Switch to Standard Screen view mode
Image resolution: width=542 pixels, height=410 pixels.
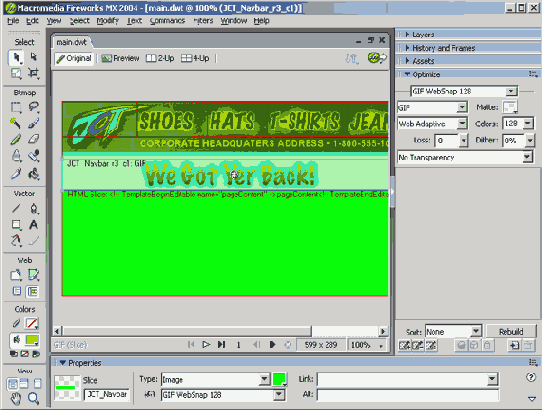point(12,384)
